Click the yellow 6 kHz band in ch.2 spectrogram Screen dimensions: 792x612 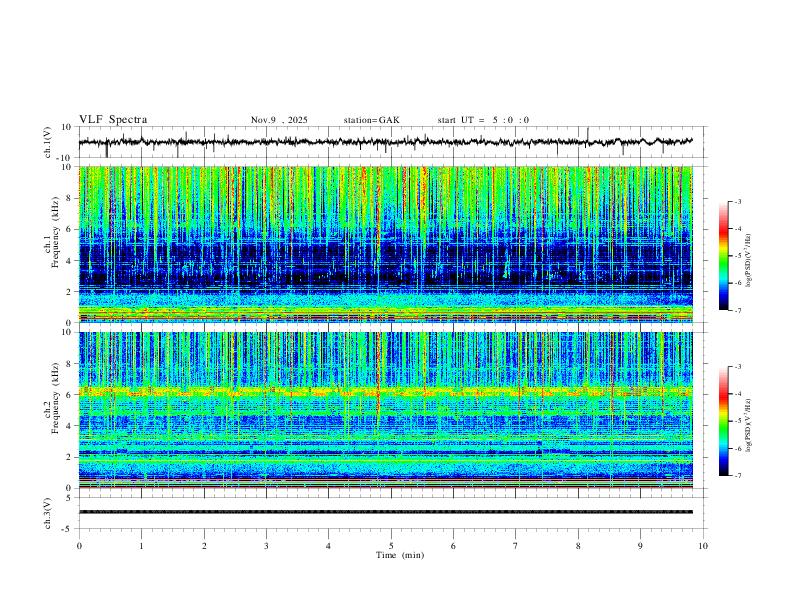[385, 391]
